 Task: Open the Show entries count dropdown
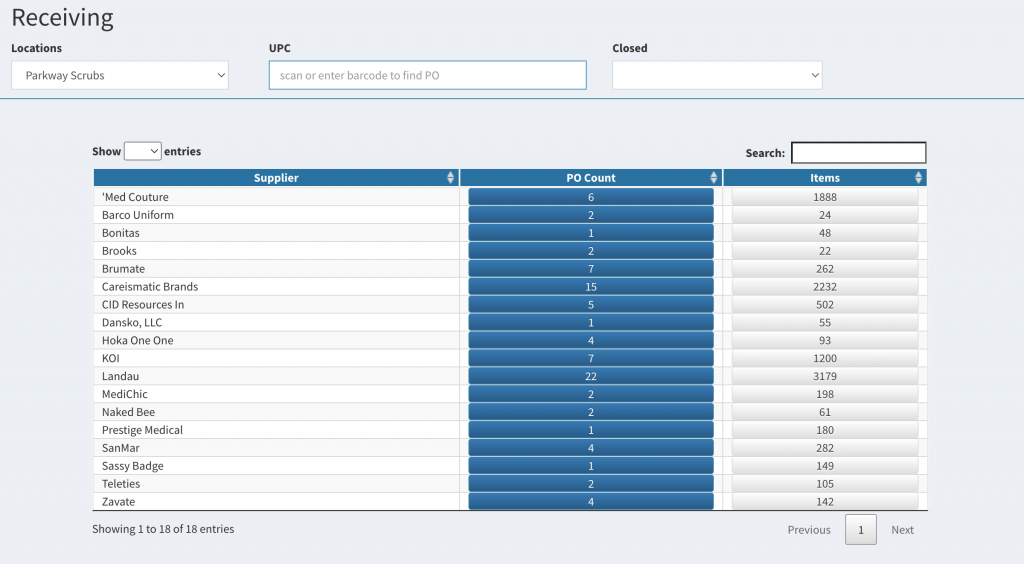pyautogui.click(x=142, y=151)
